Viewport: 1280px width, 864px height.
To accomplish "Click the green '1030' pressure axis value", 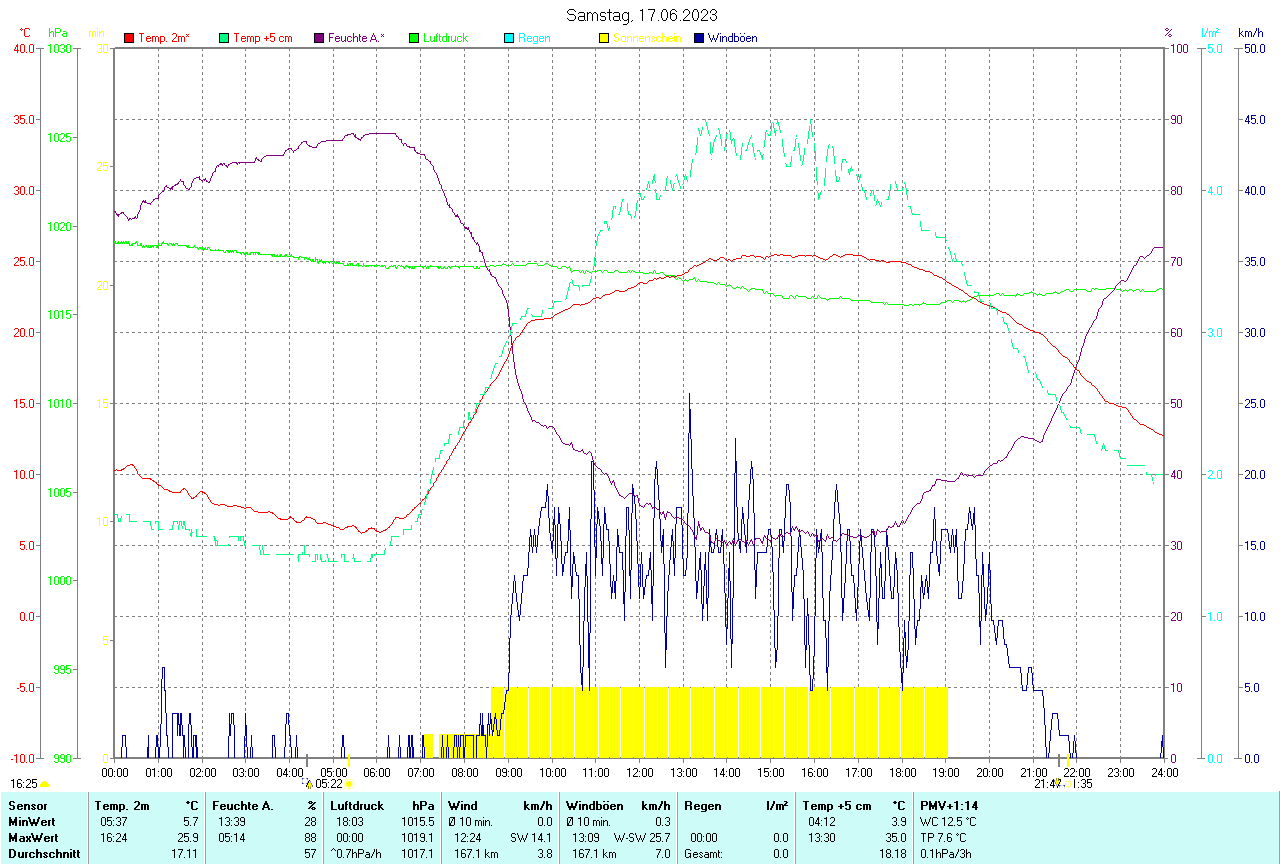I will pos(59,48).
